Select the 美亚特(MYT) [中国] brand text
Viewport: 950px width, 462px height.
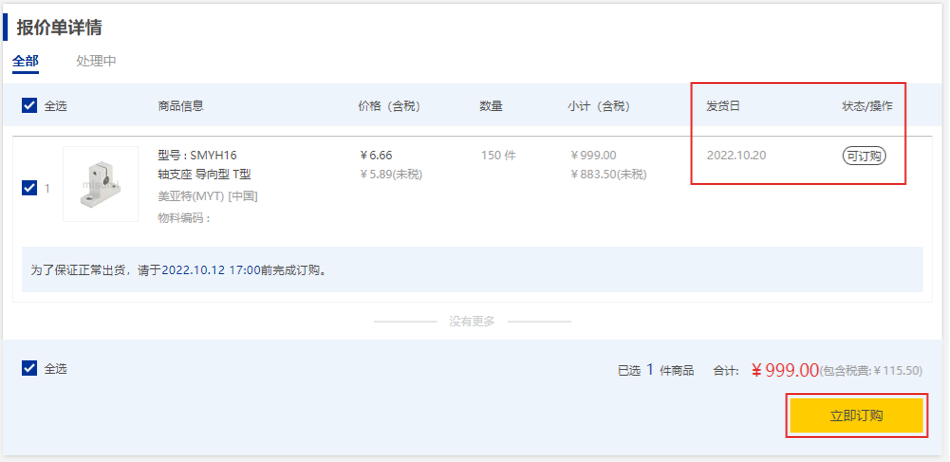207,196
